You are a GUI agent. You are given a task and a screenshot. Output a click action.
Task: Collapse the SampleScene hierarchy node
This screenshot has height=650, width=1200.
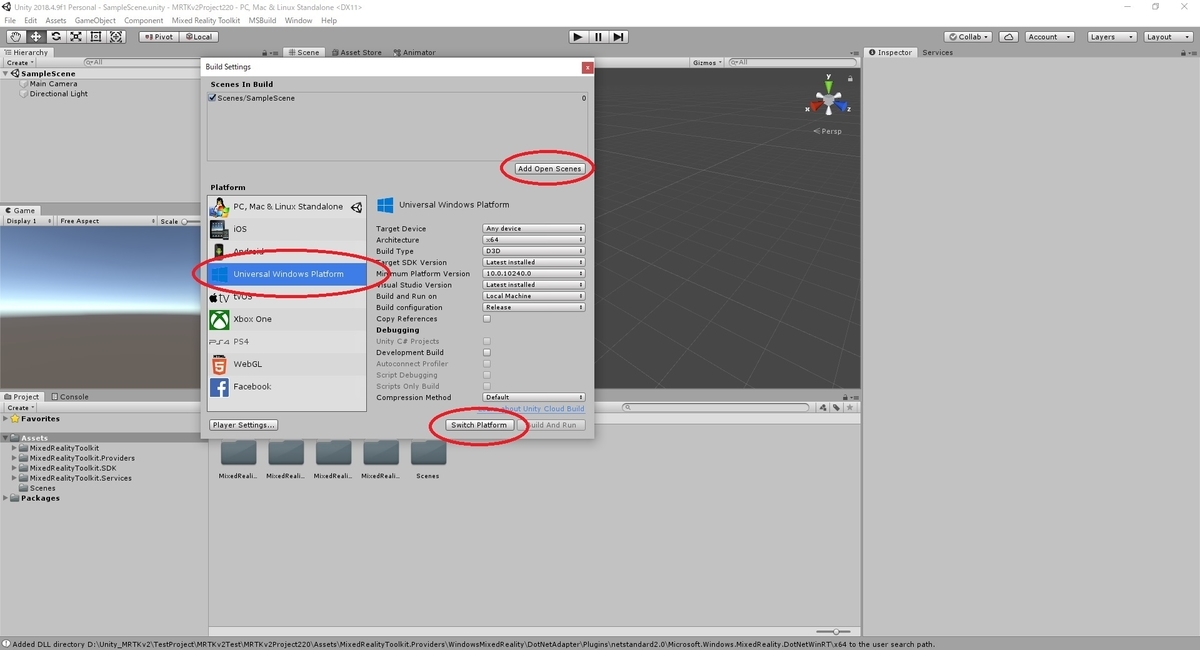(x=6, y=74)
